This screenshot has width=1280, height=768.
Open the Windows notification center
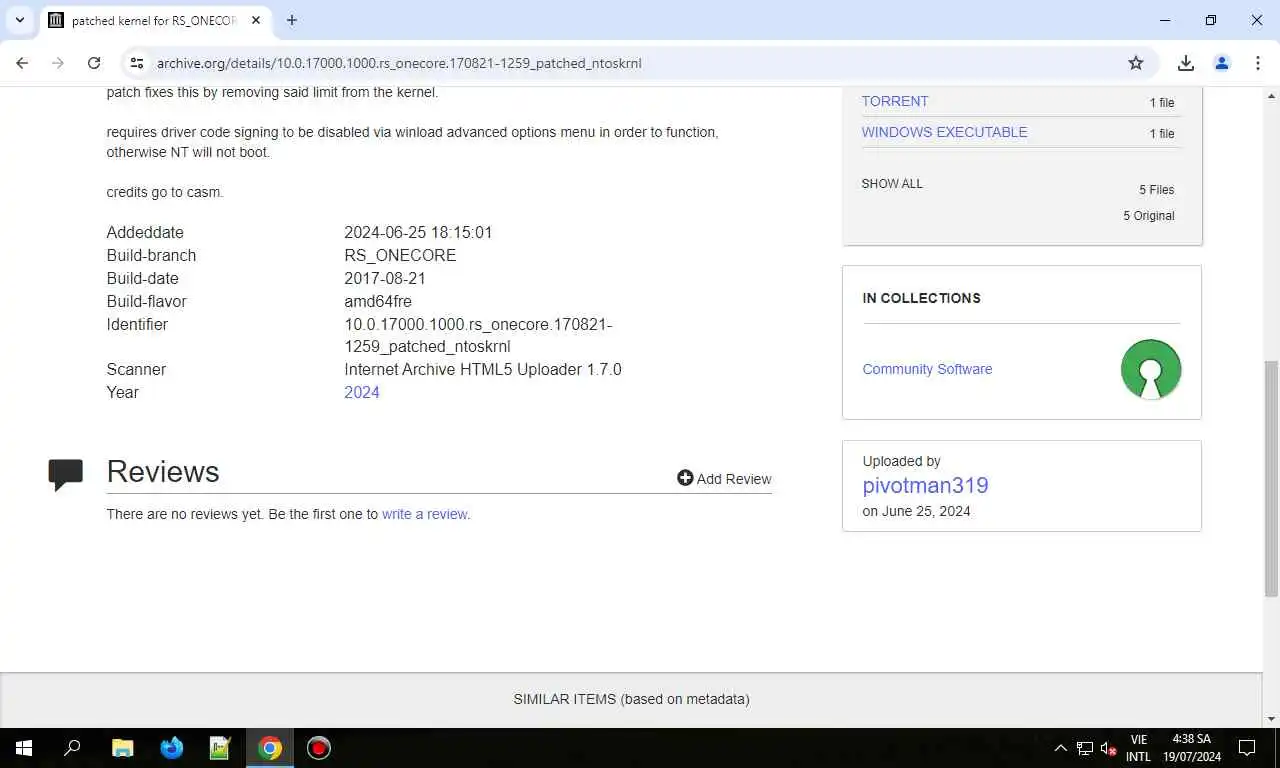(x=1247, y=748)
